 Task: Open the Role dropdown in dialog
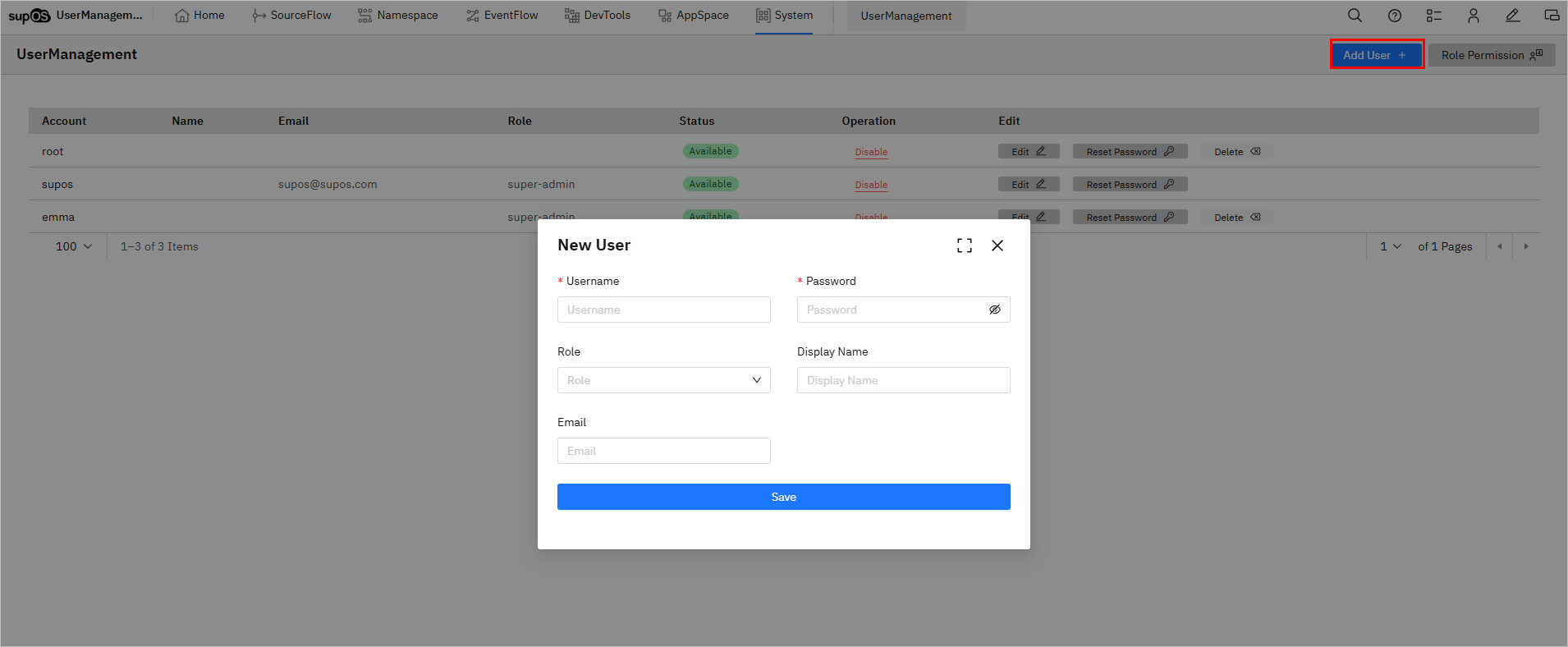(663, 380)
